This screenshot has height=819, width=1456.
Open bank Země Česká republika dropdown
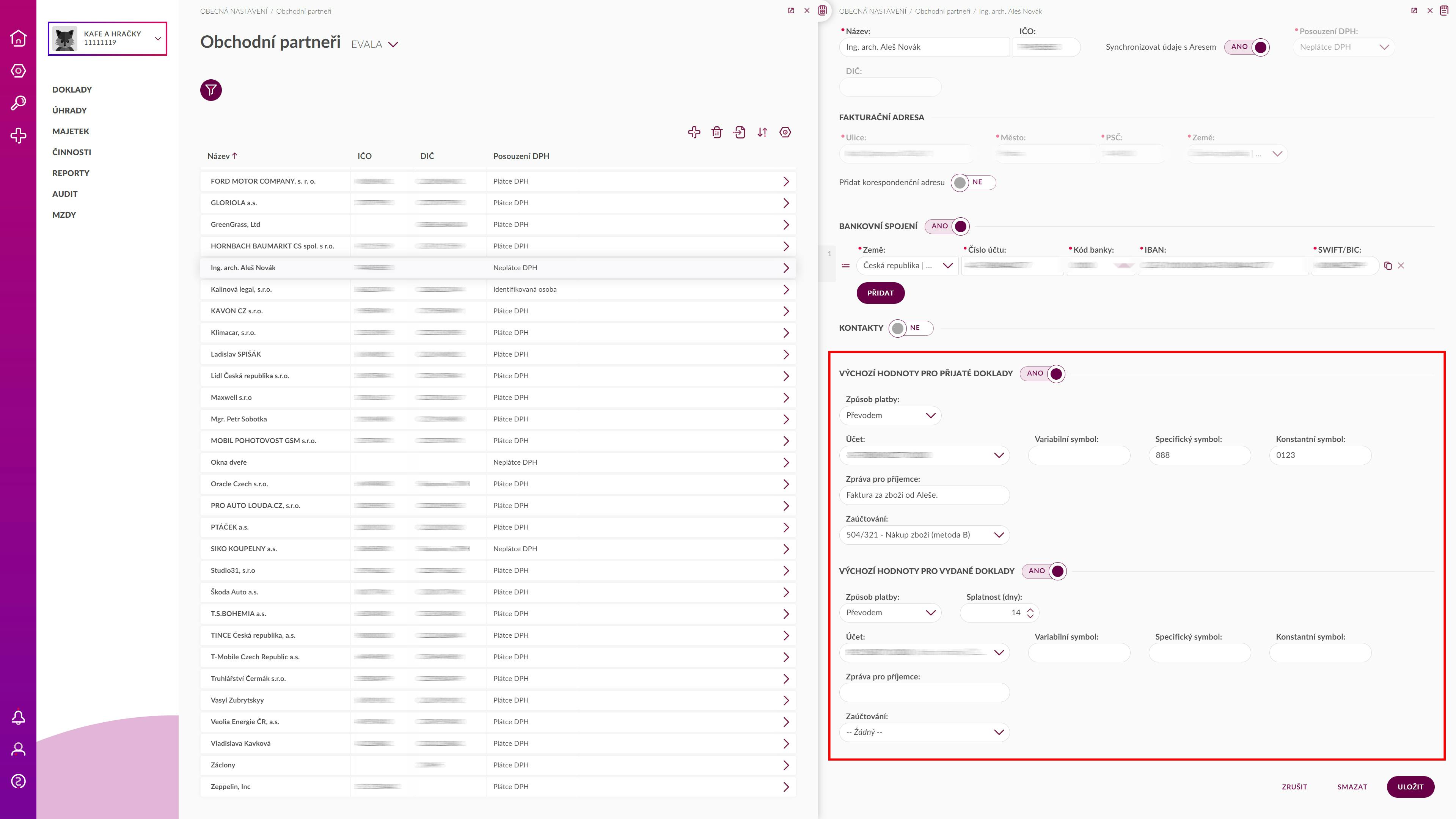(907, 266)
